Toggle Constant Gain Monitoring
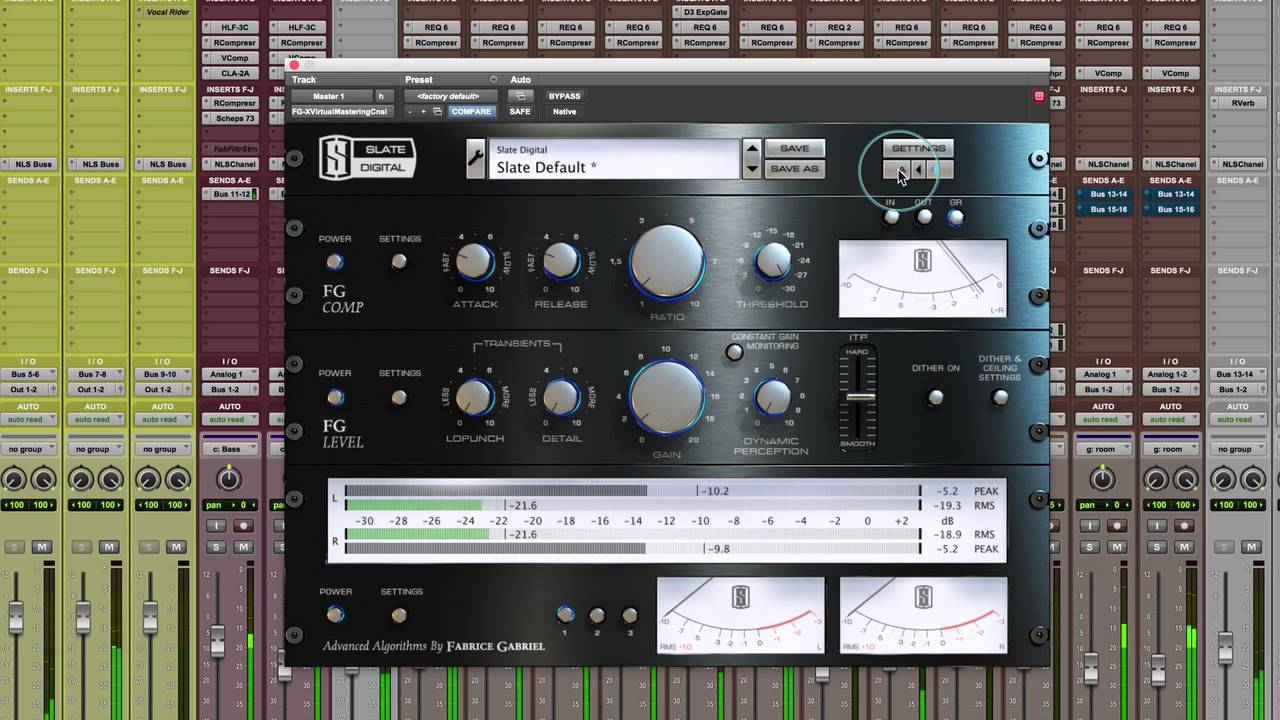This screenshot has height=720, width=1280. 734,352
